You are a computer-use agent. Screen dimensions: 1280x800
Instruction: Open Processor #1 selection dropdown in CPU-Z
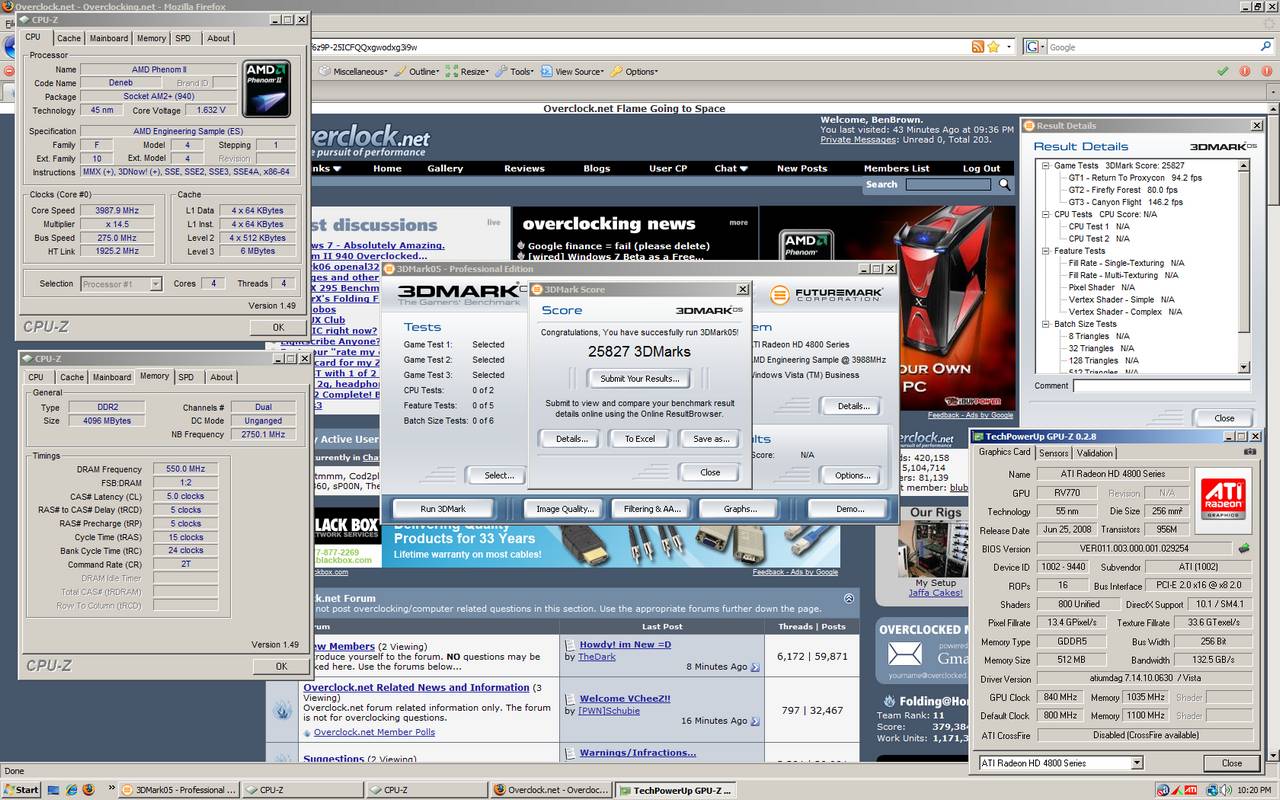[x=155, y=284]
